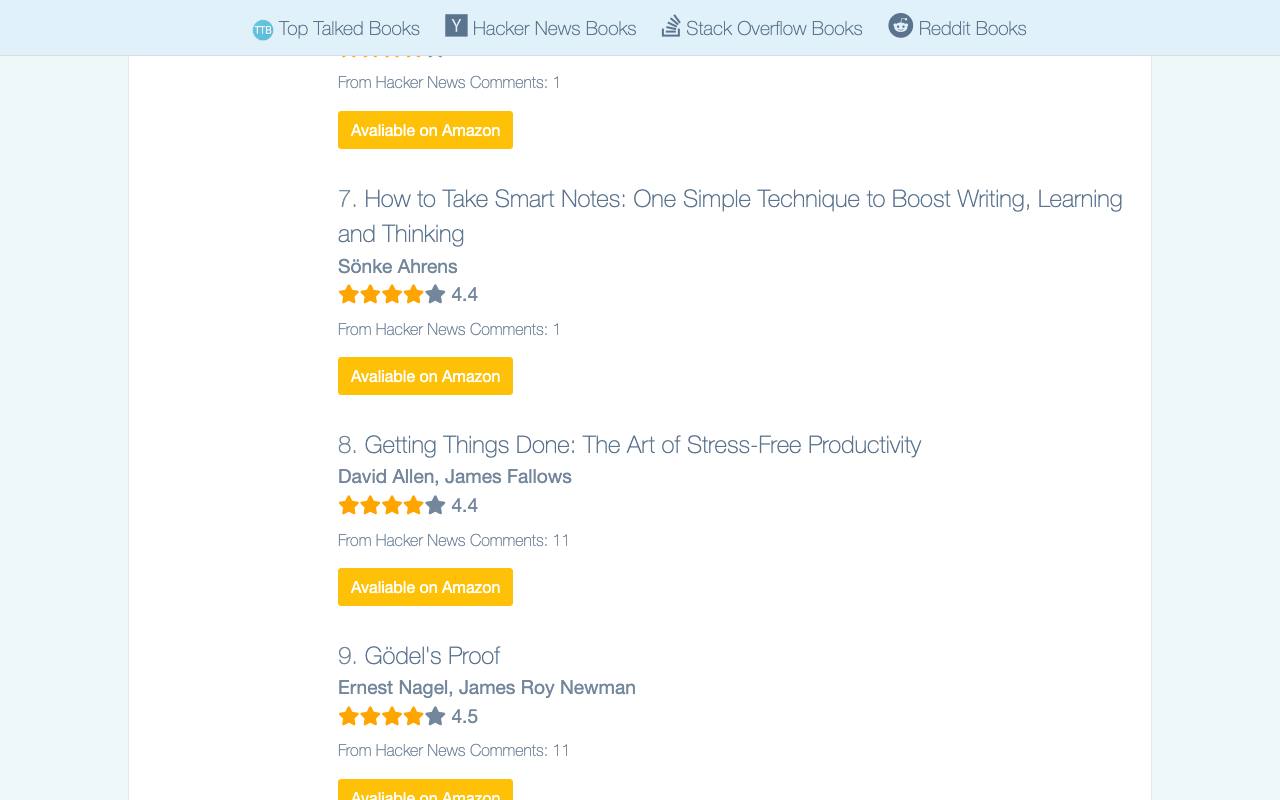This screenshot has width=1280, height=800.
Task: Click Hacker News Comments: 11 under Getting Things Done
Action: tap(453, 540)
